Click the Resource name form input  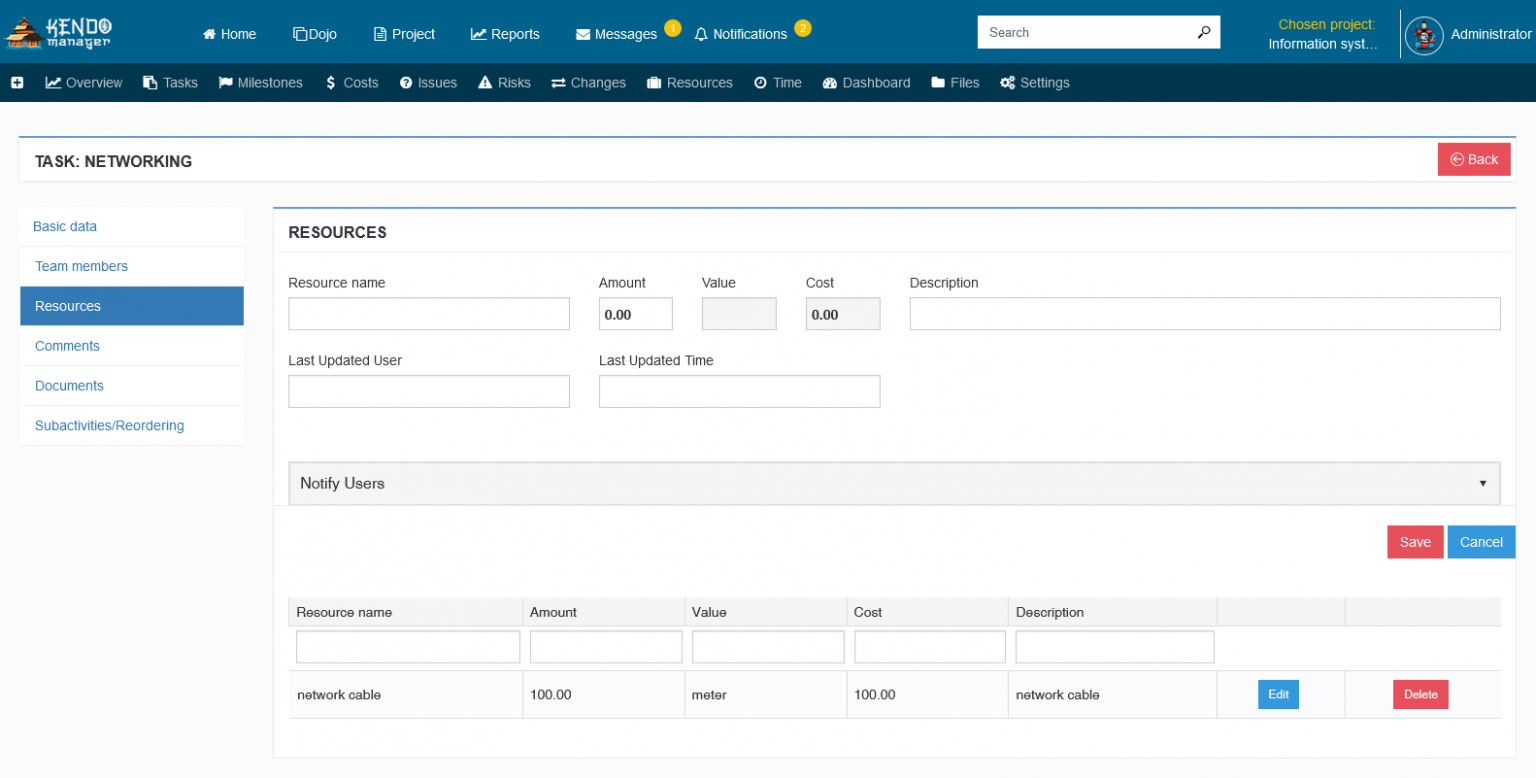tap(429, 314)
